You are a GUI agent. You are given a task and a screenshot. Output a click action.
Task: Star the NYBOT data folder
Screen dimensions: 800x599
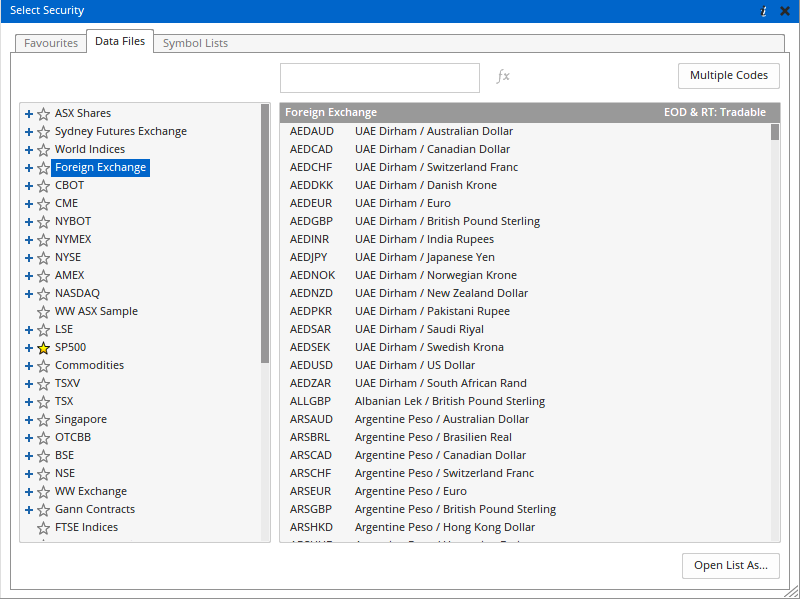44,222
